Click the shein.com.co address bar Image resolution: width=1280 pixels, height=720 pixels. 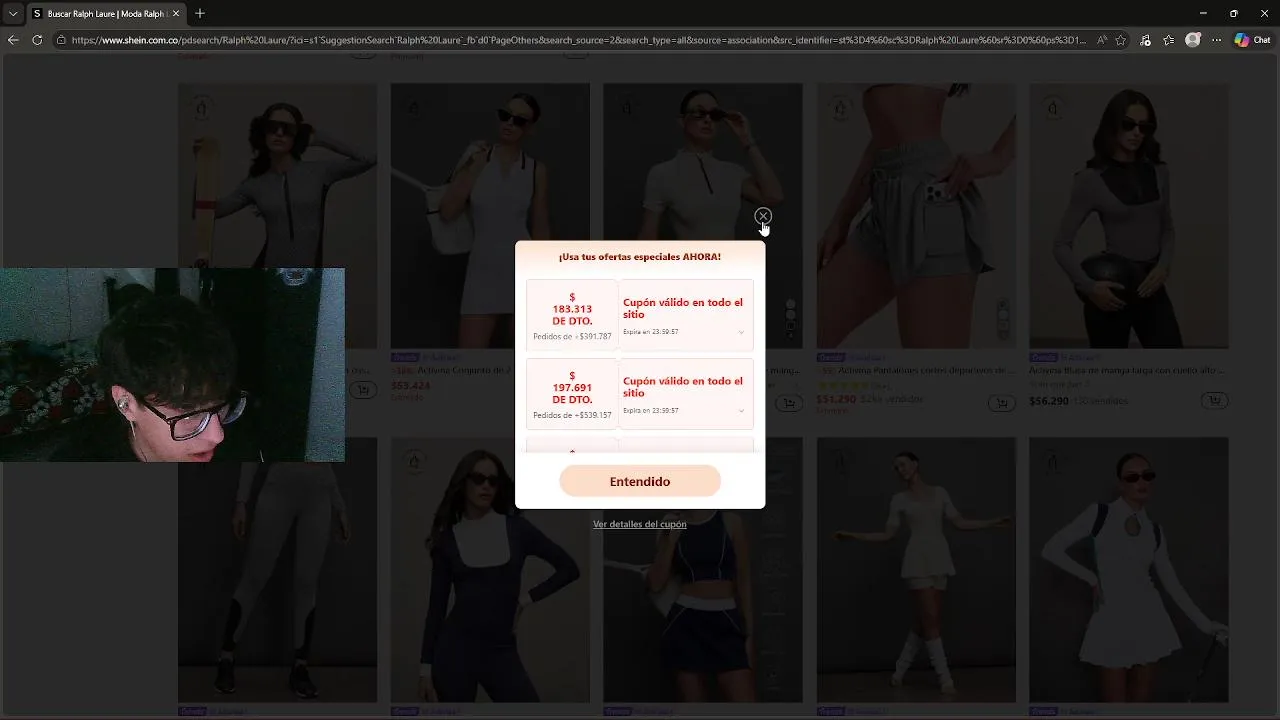(578, 40)
